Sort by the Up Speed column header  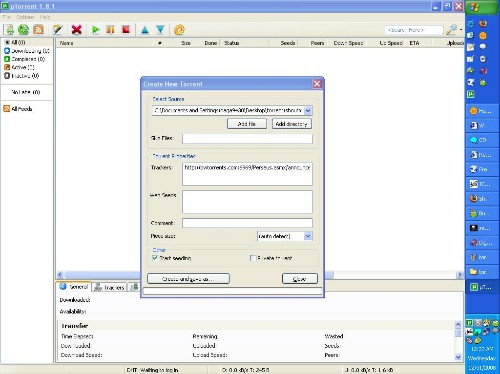(x=391, y=43)
